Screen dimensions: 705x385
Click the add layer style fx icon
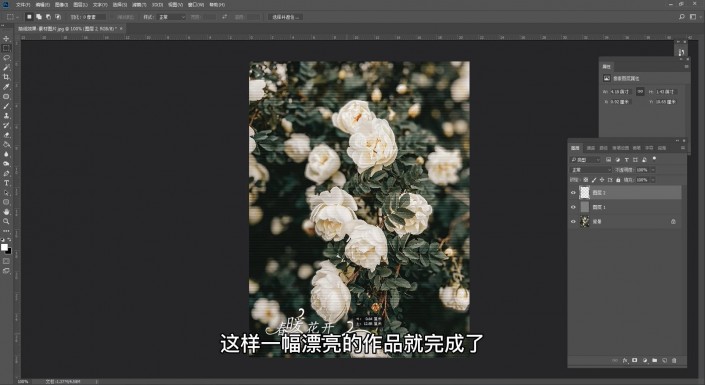(625, 361)
